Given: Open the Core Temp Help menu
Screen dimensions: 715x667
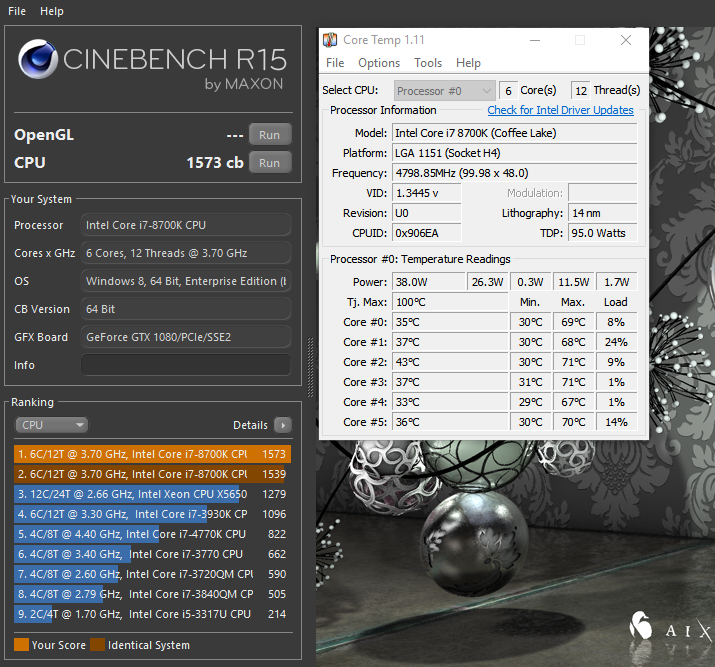Looking at the screenshot, I should pyautogui.click(x=468, y=63).
